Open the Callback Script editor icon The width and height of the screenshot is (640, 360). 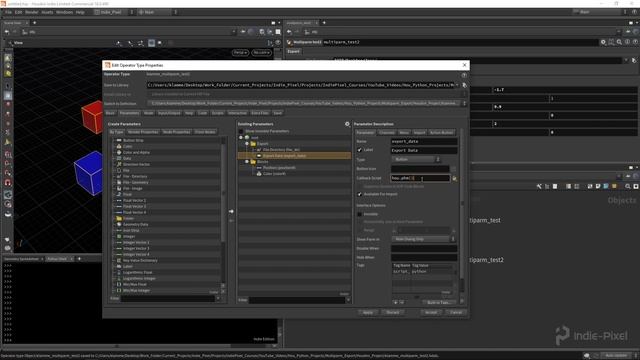[x=455, y=178]
